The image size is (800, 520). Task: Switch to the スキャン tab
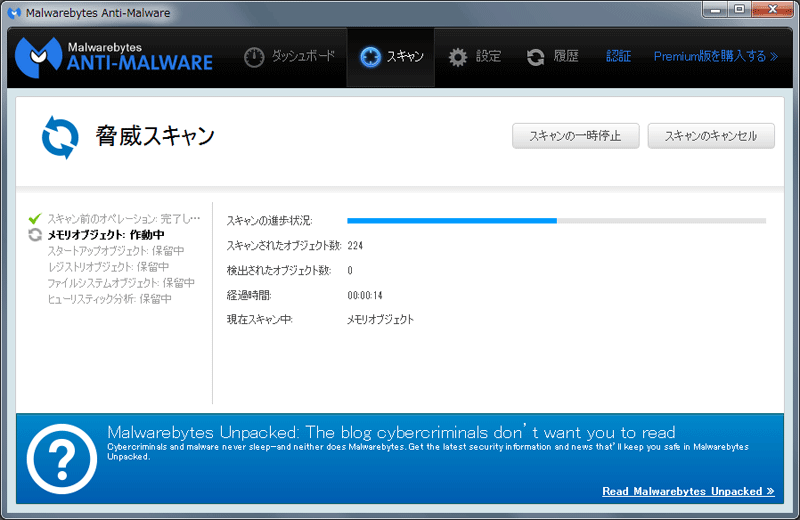(x=391, y=57)
